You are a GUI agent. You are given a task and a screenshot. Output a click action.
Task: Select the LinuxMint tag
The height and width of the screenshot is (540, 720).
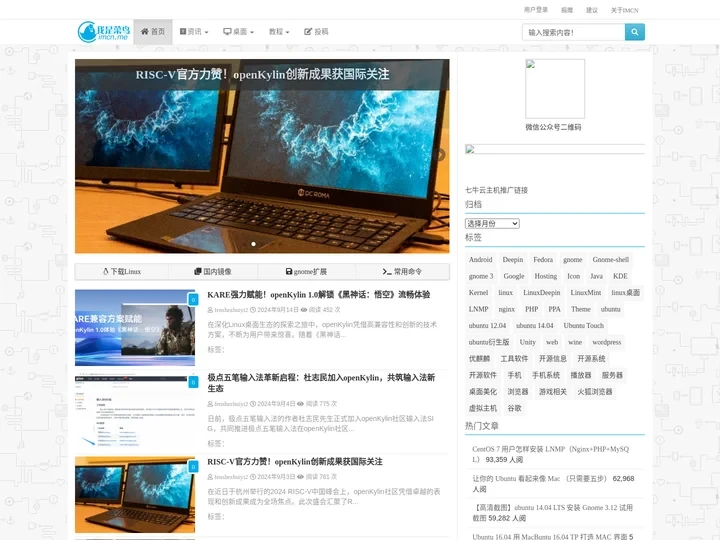[585, 292]
